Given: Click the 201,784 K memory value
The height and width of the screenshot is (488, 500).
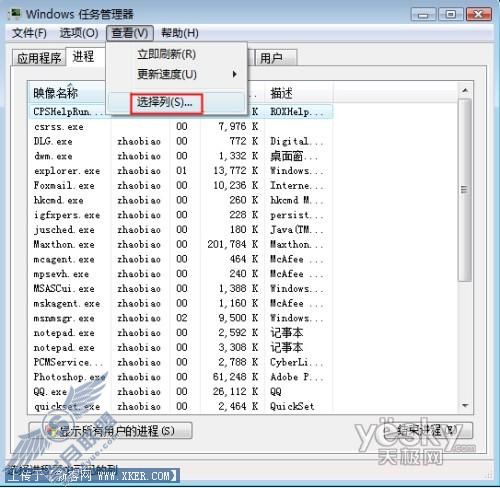Looking at the screenshot, I should (x=233, y=244).
